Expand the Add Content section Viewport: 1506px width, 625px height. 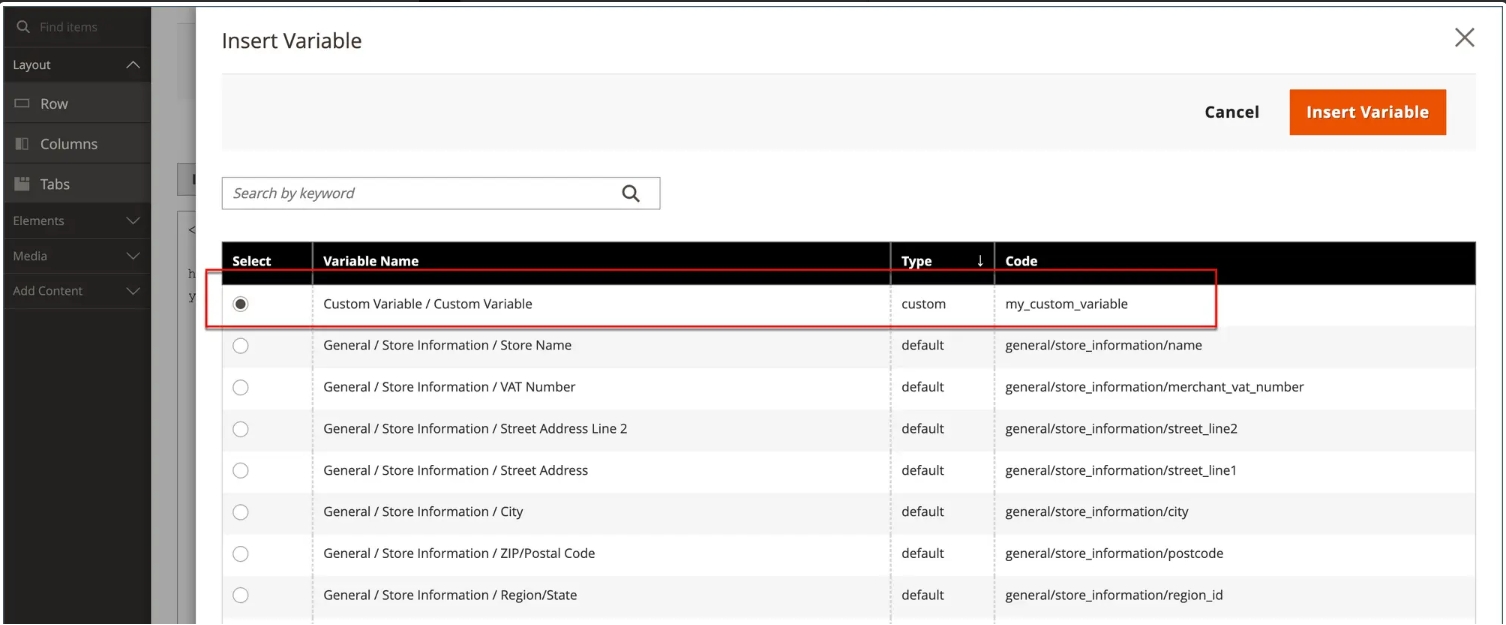[133, 291]
